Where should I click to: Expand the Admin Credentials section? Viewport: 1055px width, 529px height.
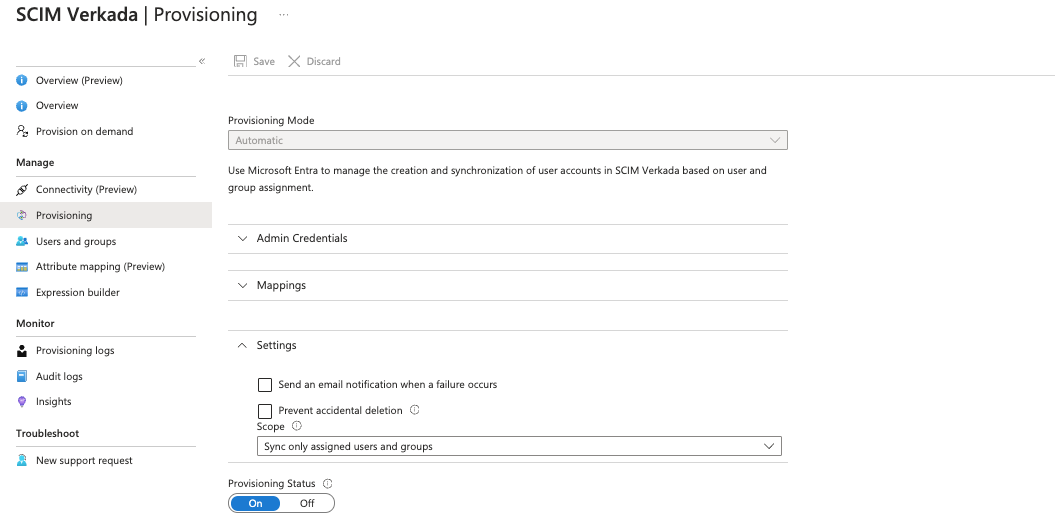302,238
